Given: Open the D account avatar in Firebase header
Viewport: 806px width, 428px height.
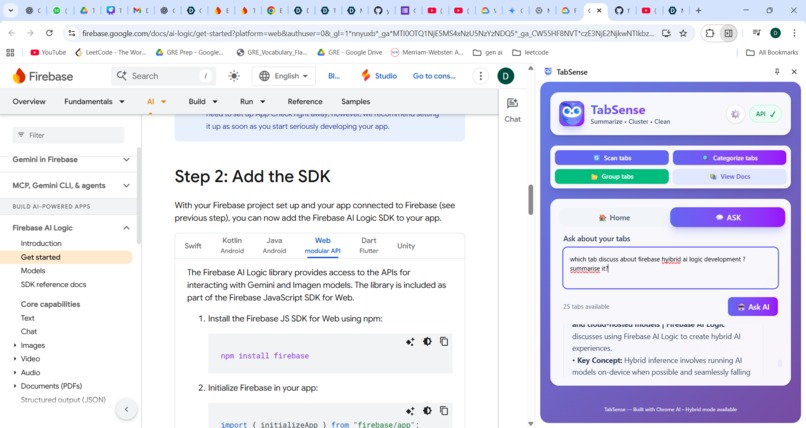Looking at the screenshot, I should point(506,76).
